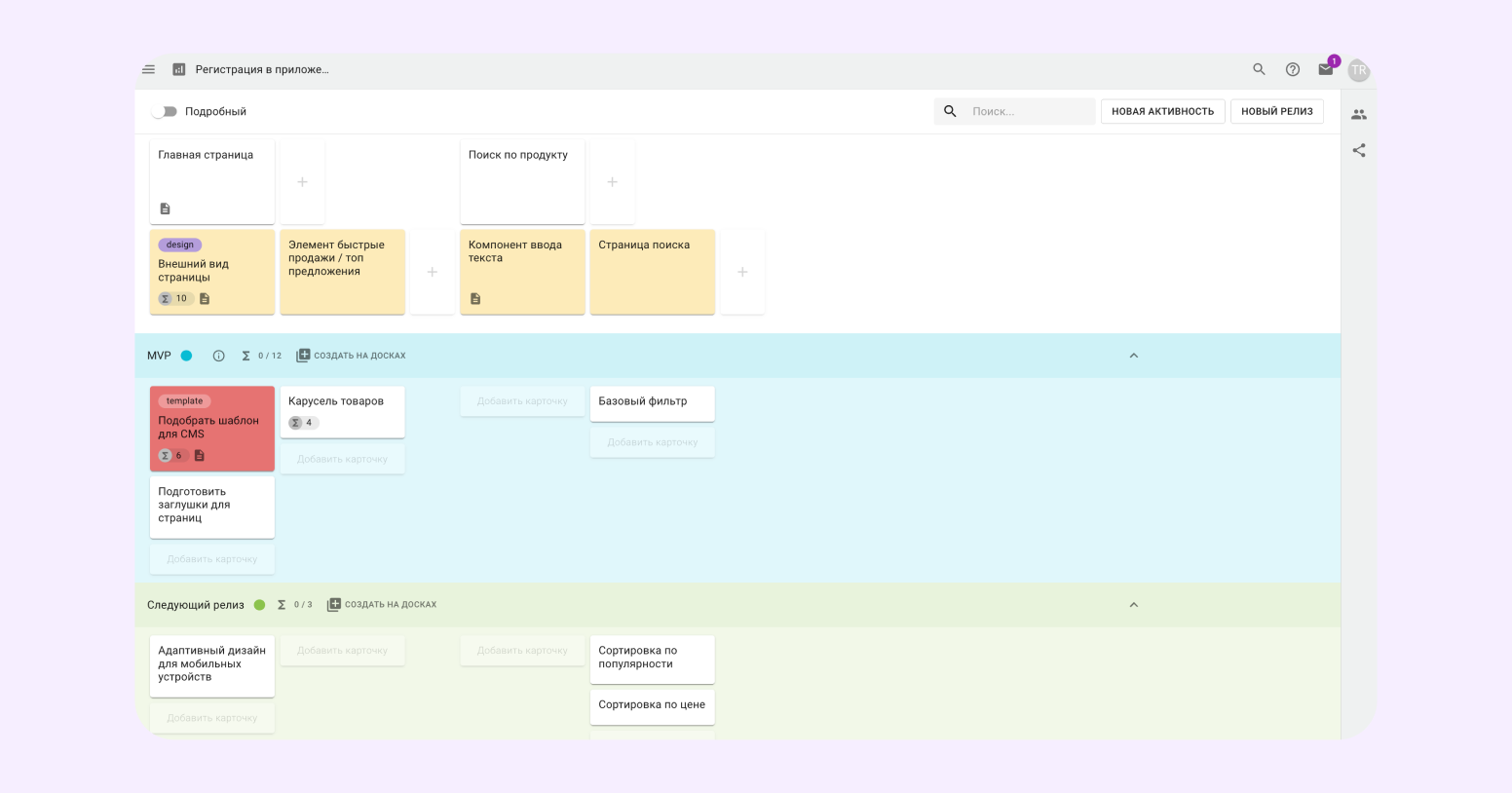
Task: Add new activity after Поиск по продукту
Action: (x=612, y=182)
